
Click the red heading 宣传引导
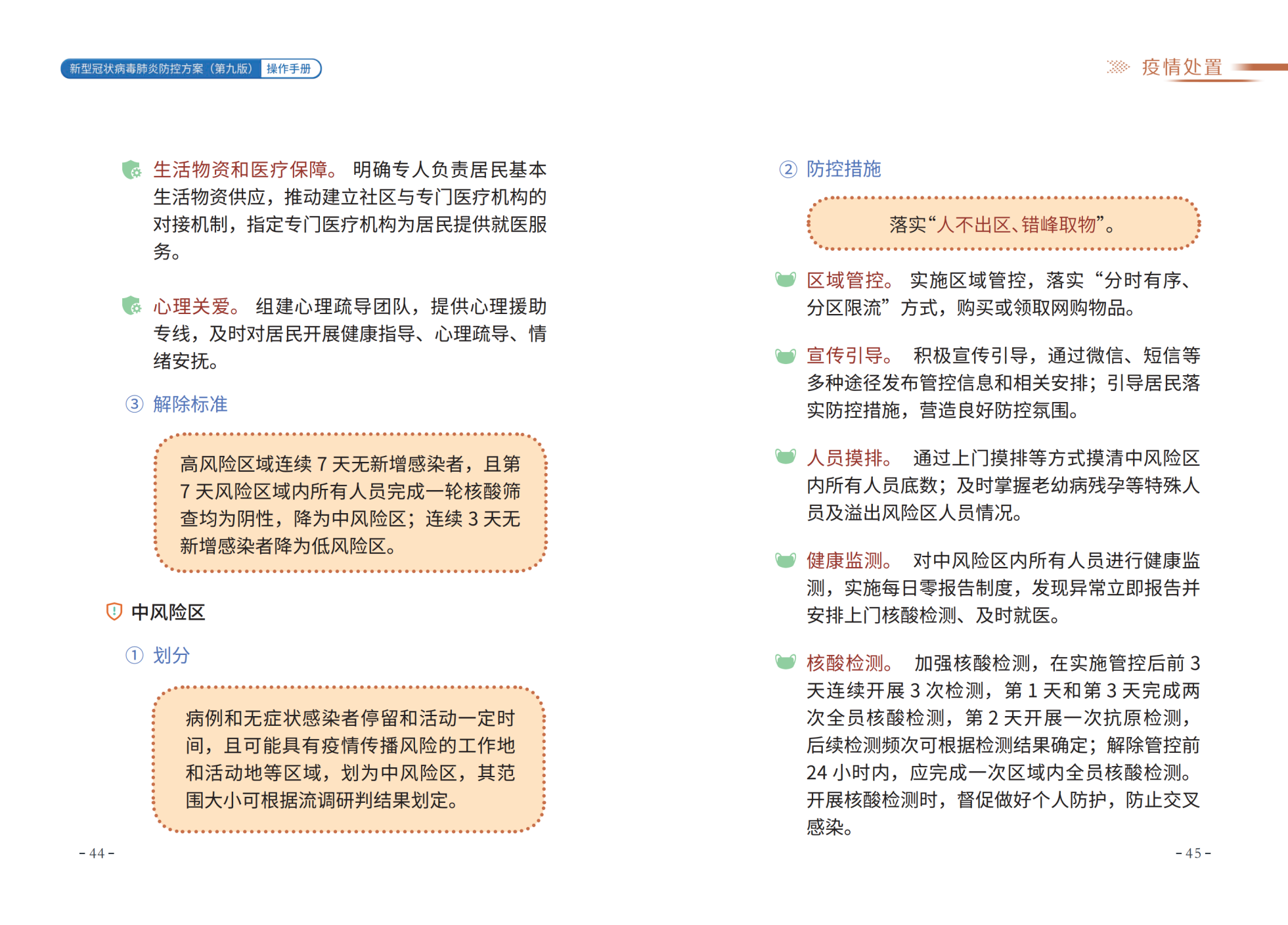(x=850, y=355)
